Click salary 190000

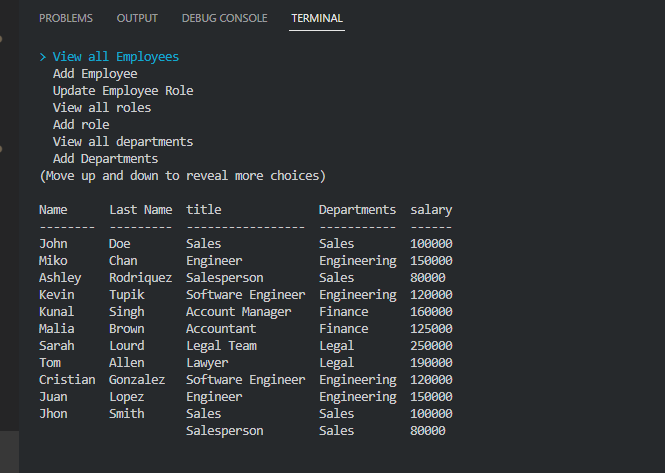431,362
